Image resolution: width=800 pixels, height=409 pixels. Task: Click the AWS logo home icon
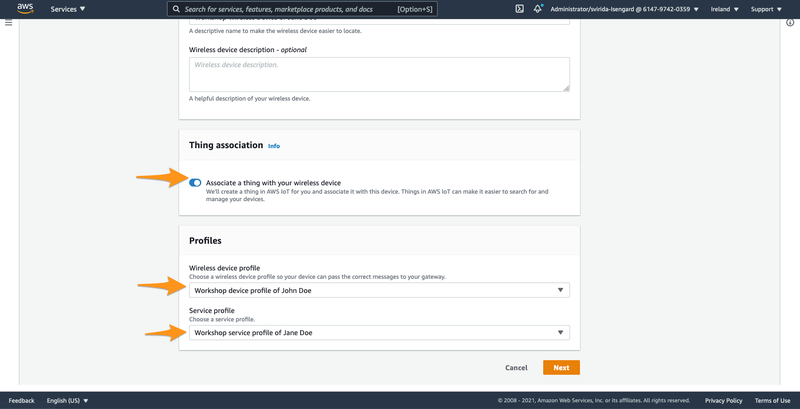point(24,9)
